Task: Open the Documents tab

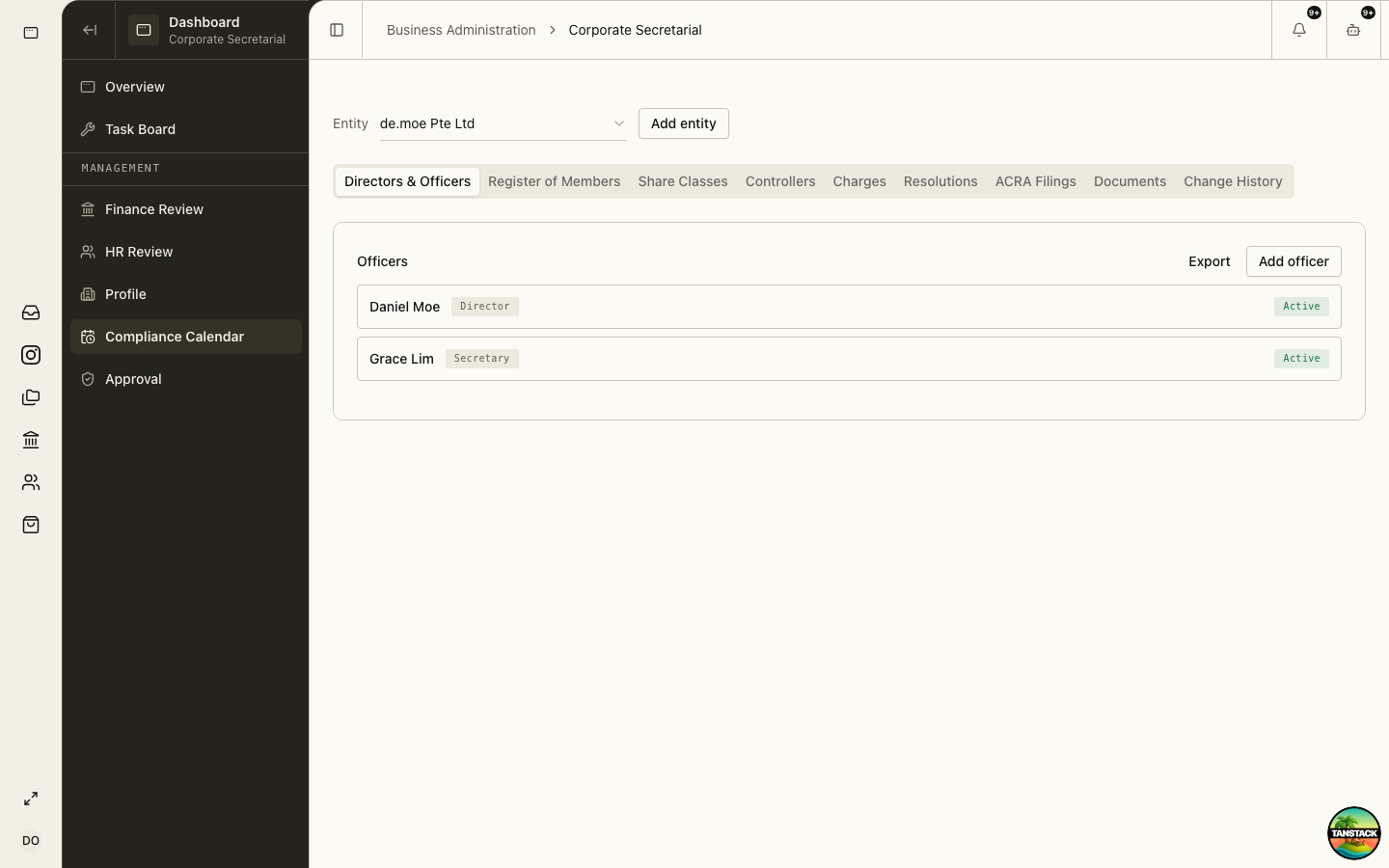Action: click(1130, 181)
